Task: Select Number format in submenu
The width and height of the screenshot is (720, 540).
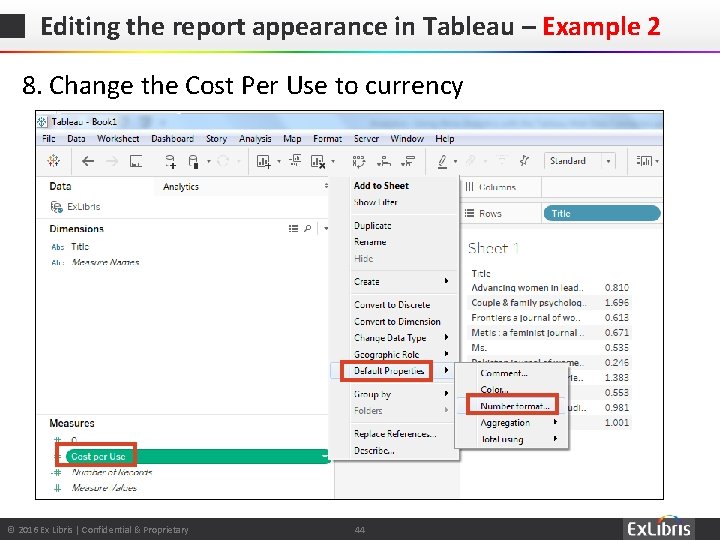Action: click(515, 406)
